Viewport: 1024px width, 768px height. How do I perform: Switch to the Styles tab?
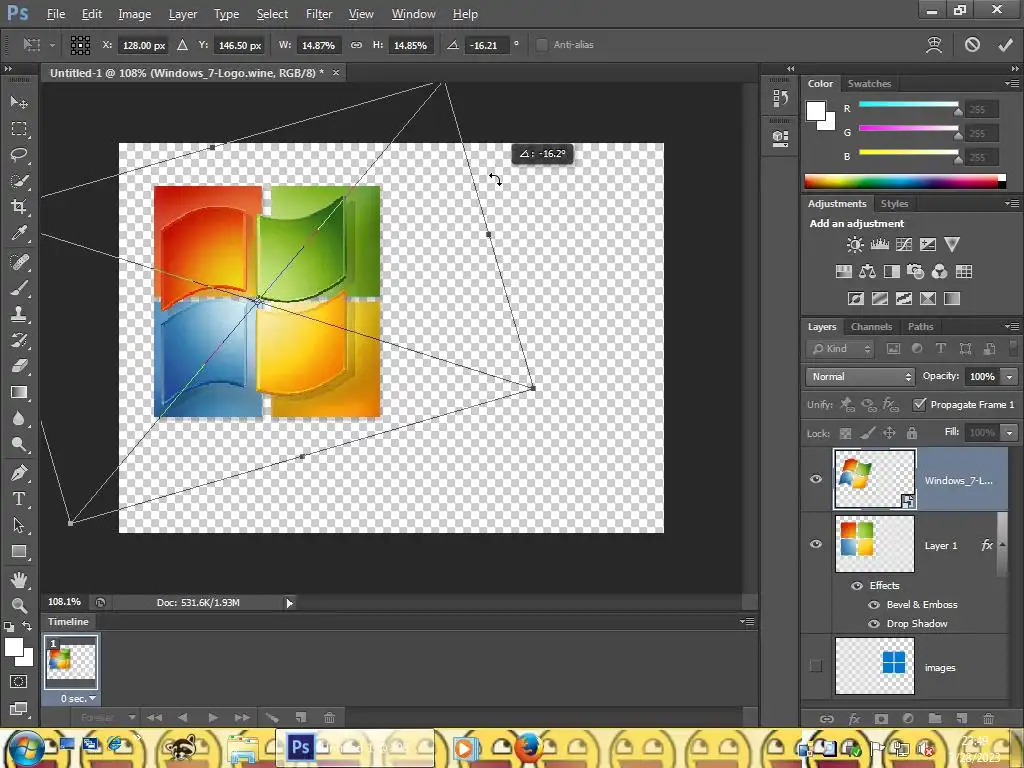[894, 204]
